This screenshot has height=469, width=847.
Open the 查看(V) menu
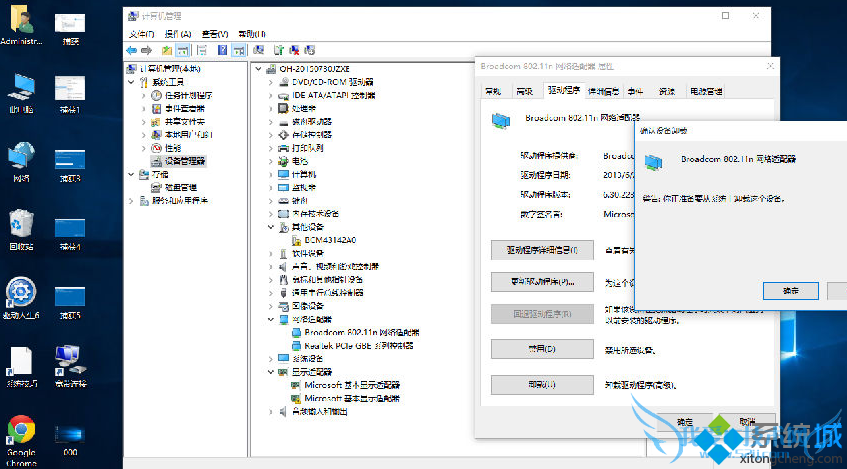tap(213, 33)
